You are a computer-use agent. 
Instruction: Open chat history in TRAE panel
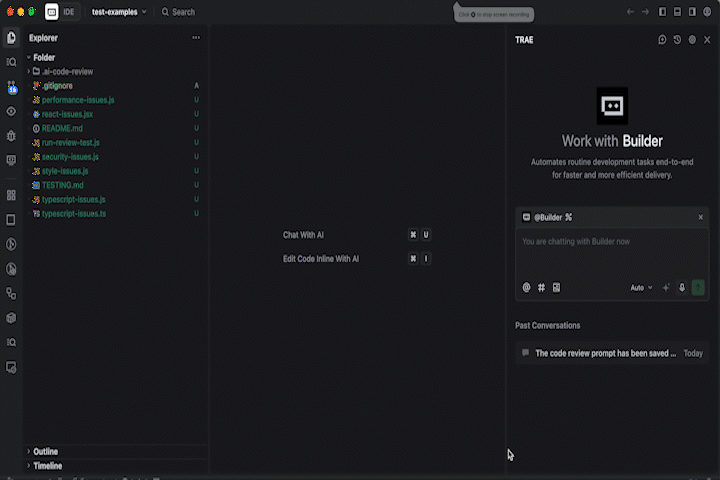pos(677,40)
